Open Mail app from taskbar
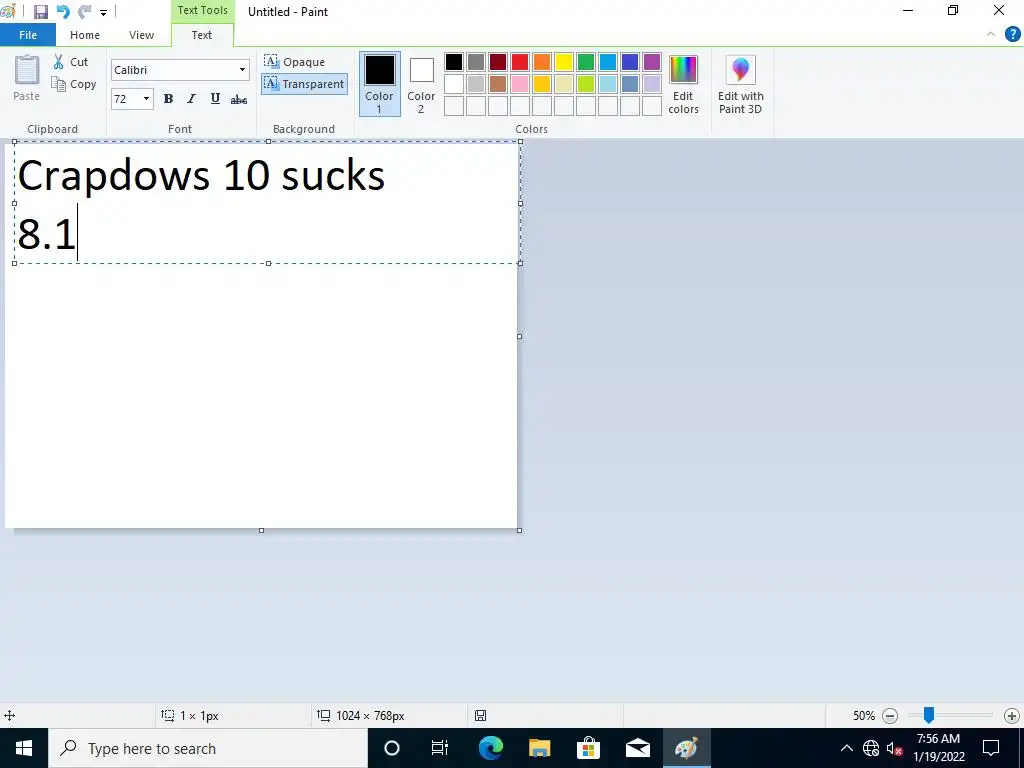The height and width of the screenshot is (768, 1024). [x=637, y=748]
